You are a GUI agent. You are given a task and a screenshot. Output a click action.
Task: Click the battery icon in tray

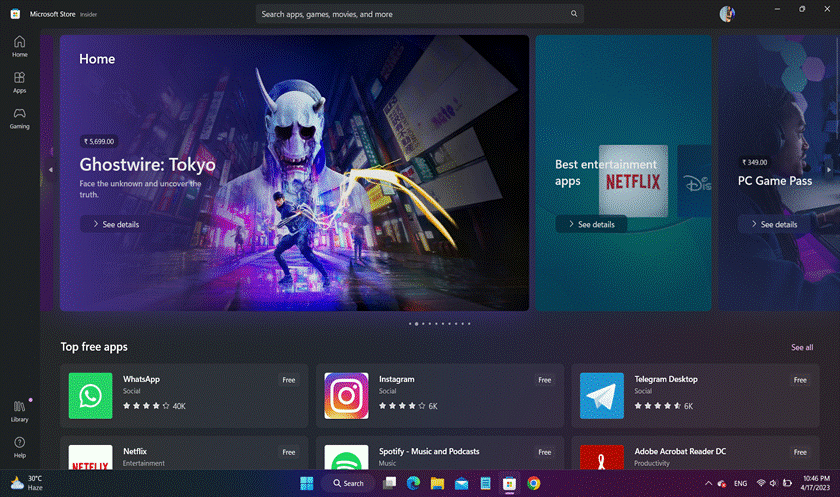coord(787,483)
